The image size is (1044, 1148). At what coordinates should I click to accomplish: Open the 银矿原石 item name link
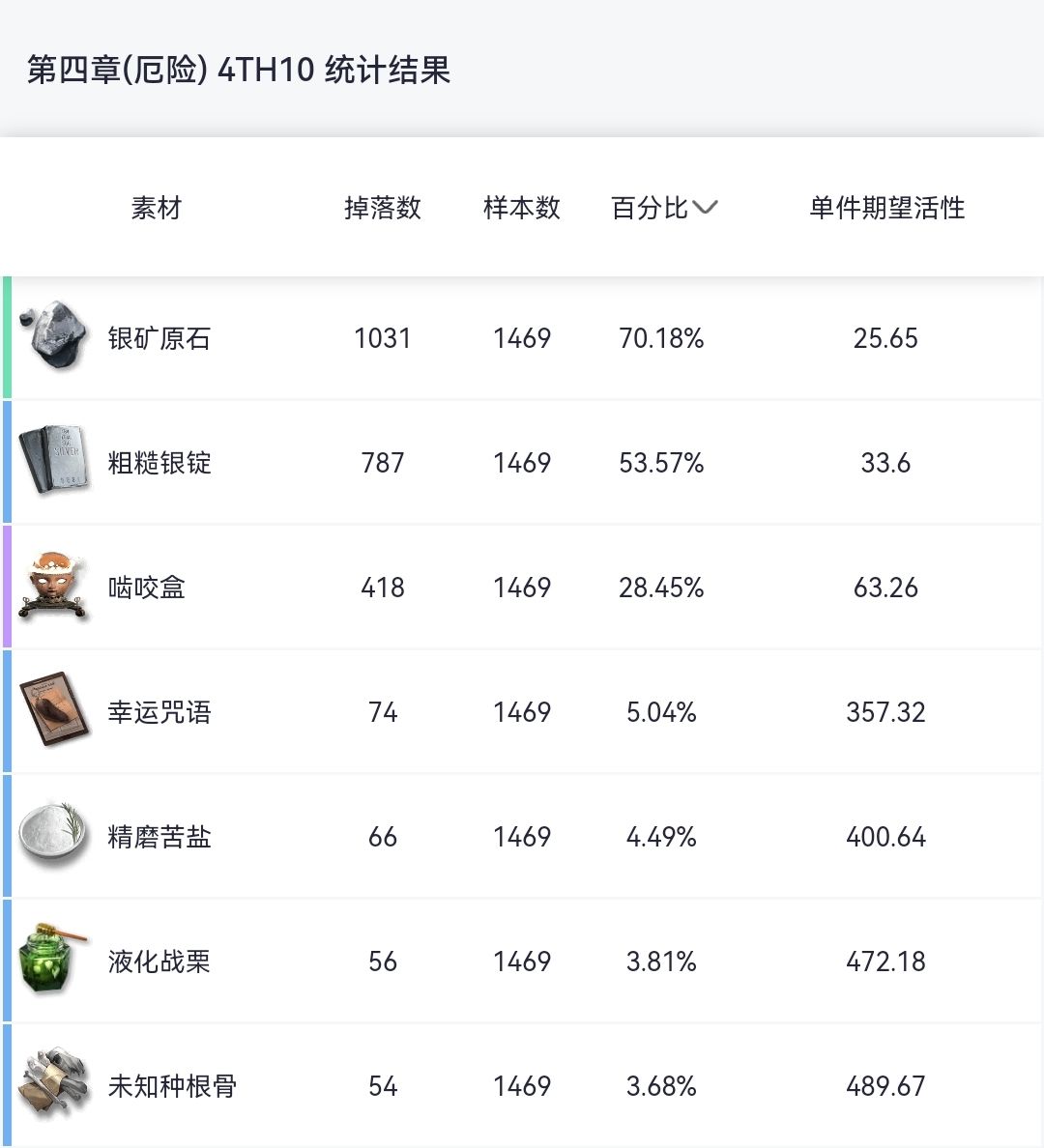[159, 338]
